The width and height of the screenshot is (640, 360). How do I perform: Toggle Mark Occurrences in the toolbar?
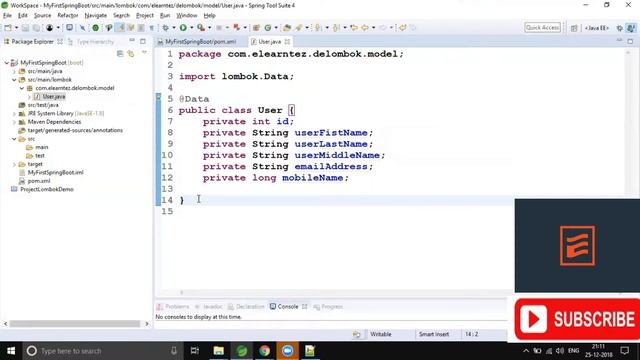[x=120, y=28]
